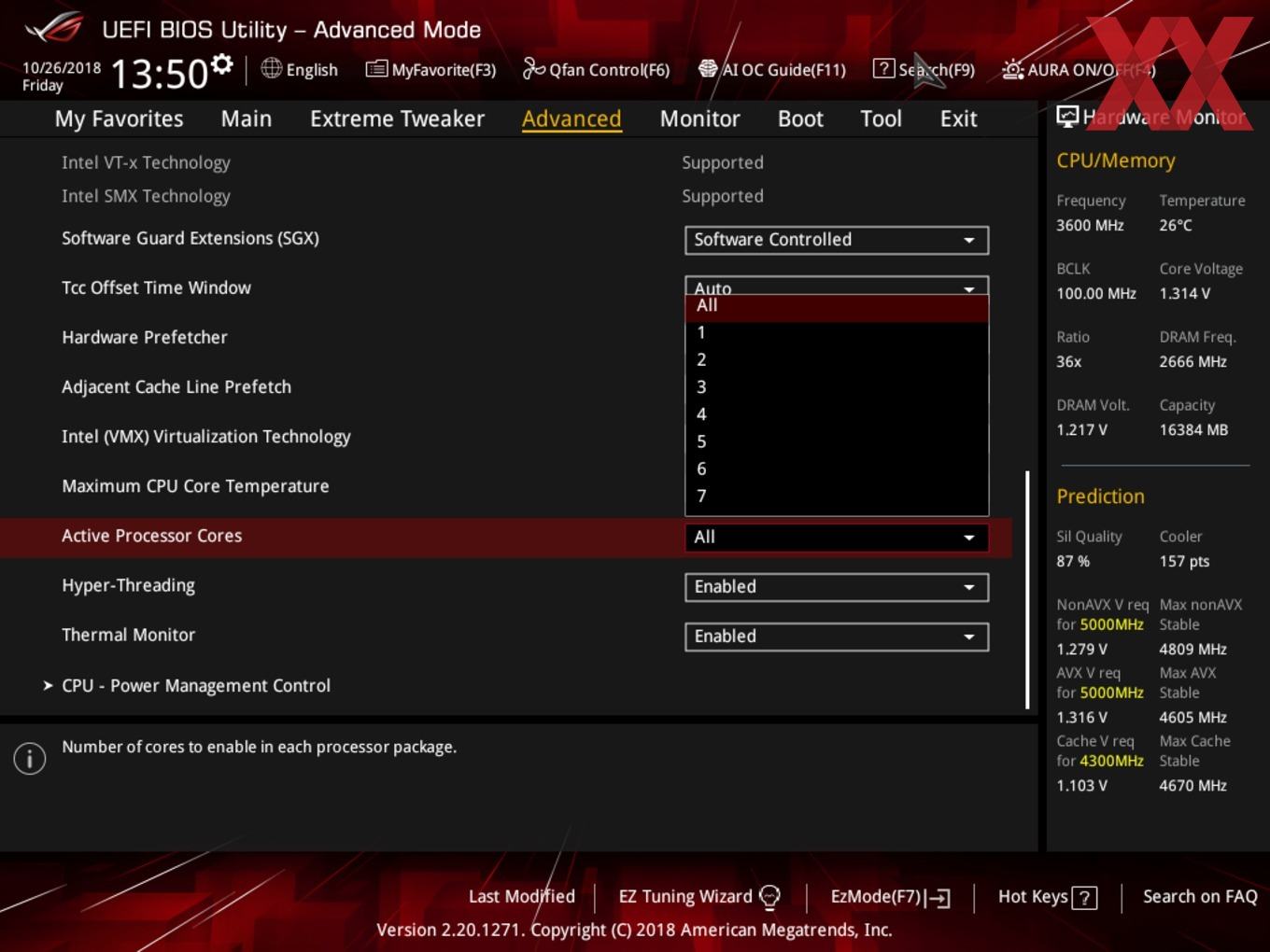Open the Thermal Monitor dropdown
This screenshot has height=952, width=1270.
837,637
